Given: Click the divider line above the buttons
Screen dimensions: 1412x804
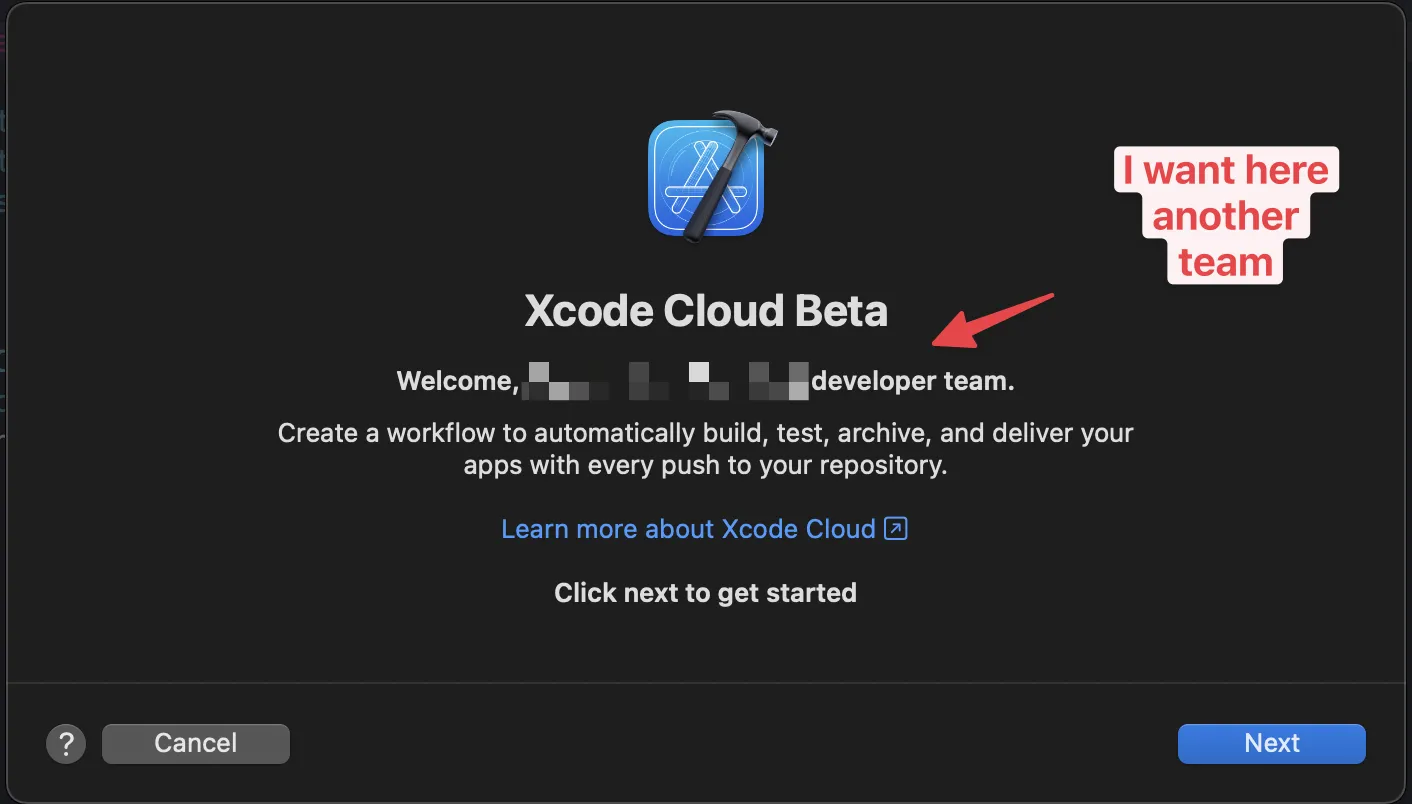Looking at the screenshot, I should (x=705, y=683).
